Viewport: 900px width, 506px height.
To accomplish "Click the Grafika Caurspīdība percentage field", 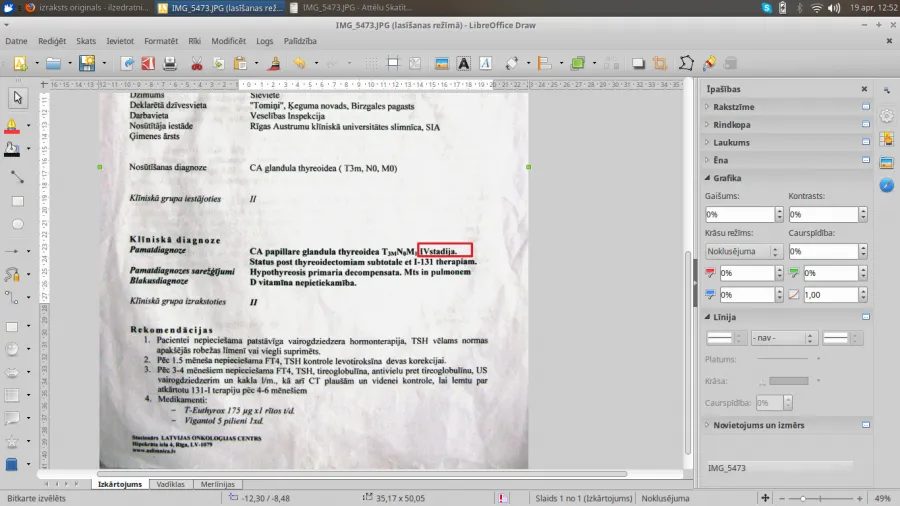I will pos(823,251).
